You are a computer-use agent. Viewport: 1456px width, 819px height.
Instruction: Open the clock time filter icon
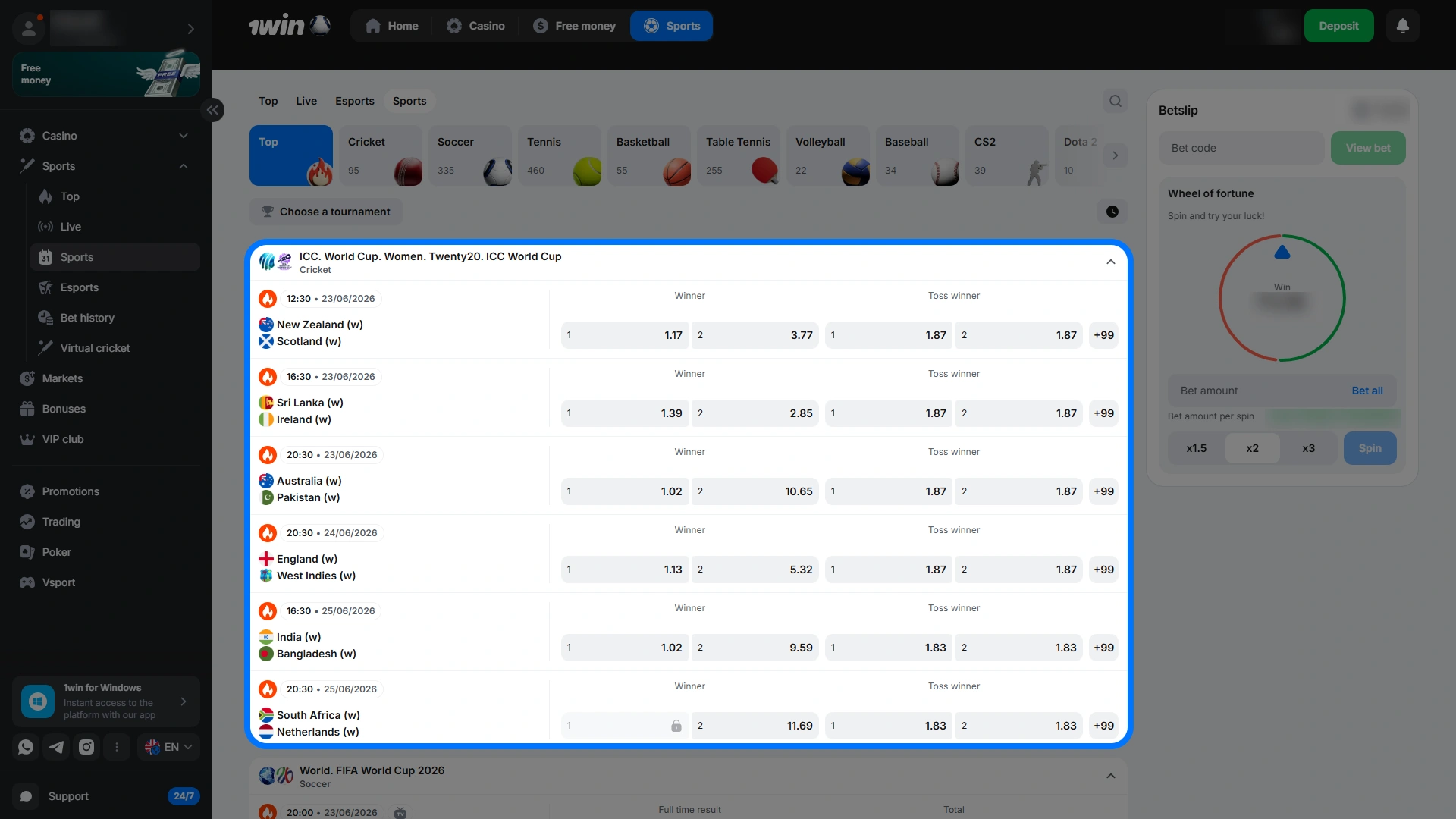tap(1112, 212)
